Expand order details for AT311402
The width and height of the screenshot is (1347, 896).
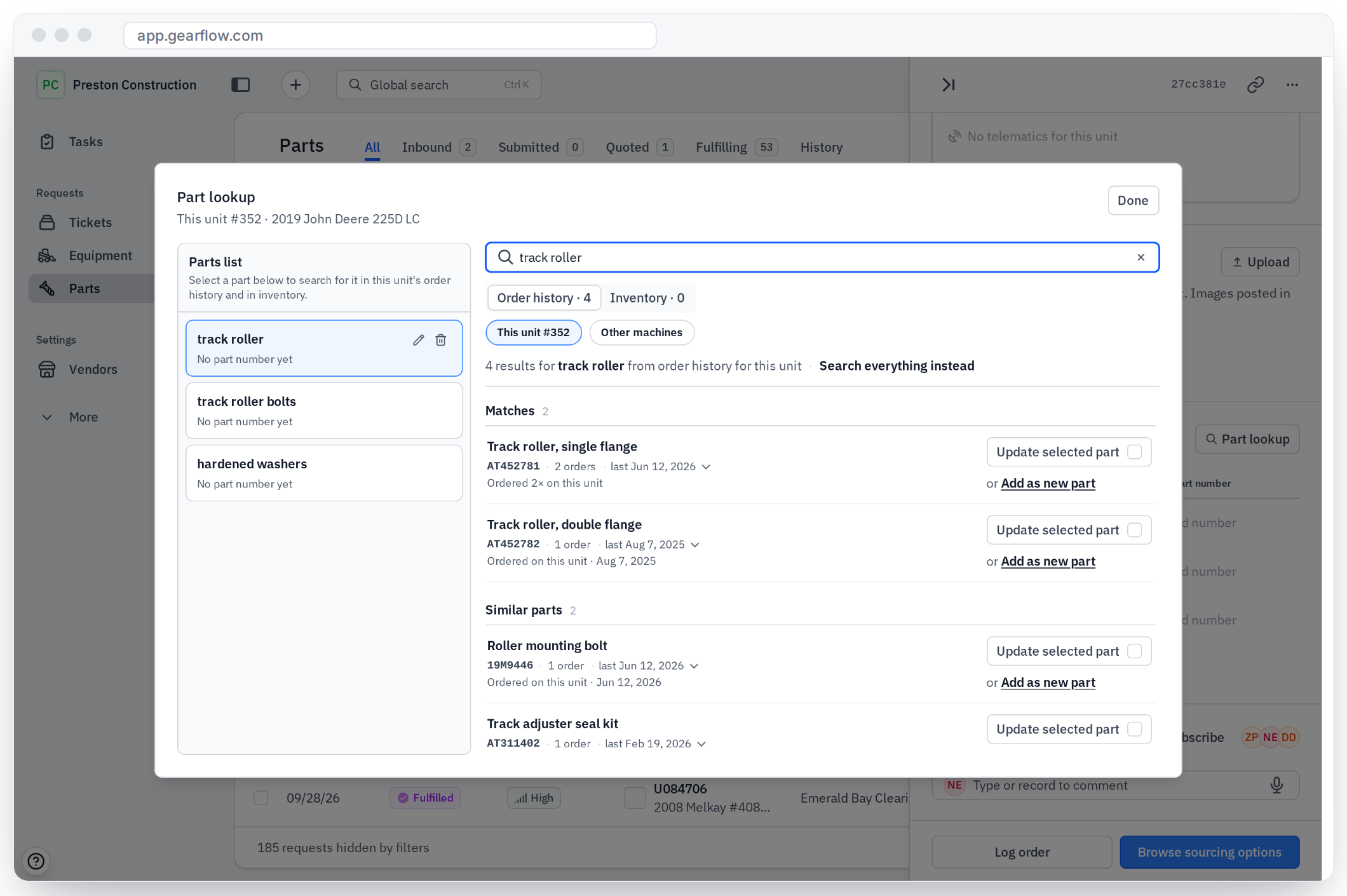701,744
